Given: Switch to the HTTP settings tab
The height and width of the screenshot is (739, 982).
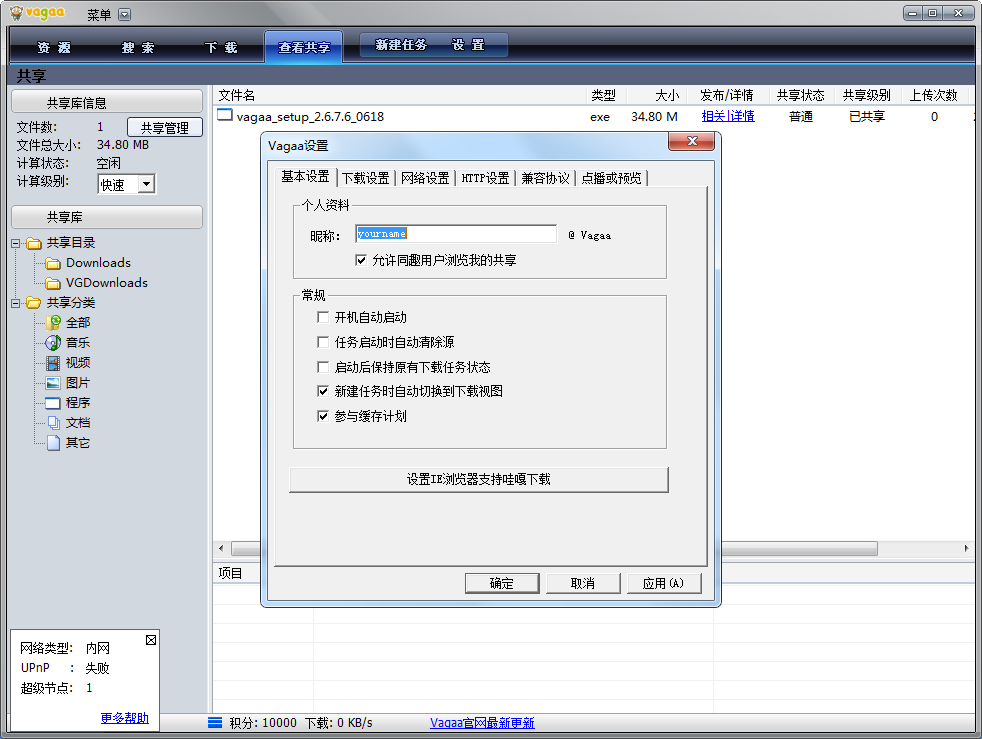Looking at the screenshot, I should point(485,178).
